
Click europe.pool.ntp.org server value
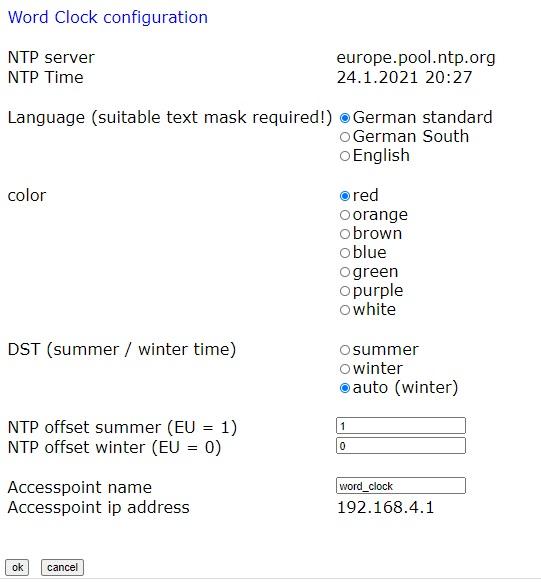416,58
